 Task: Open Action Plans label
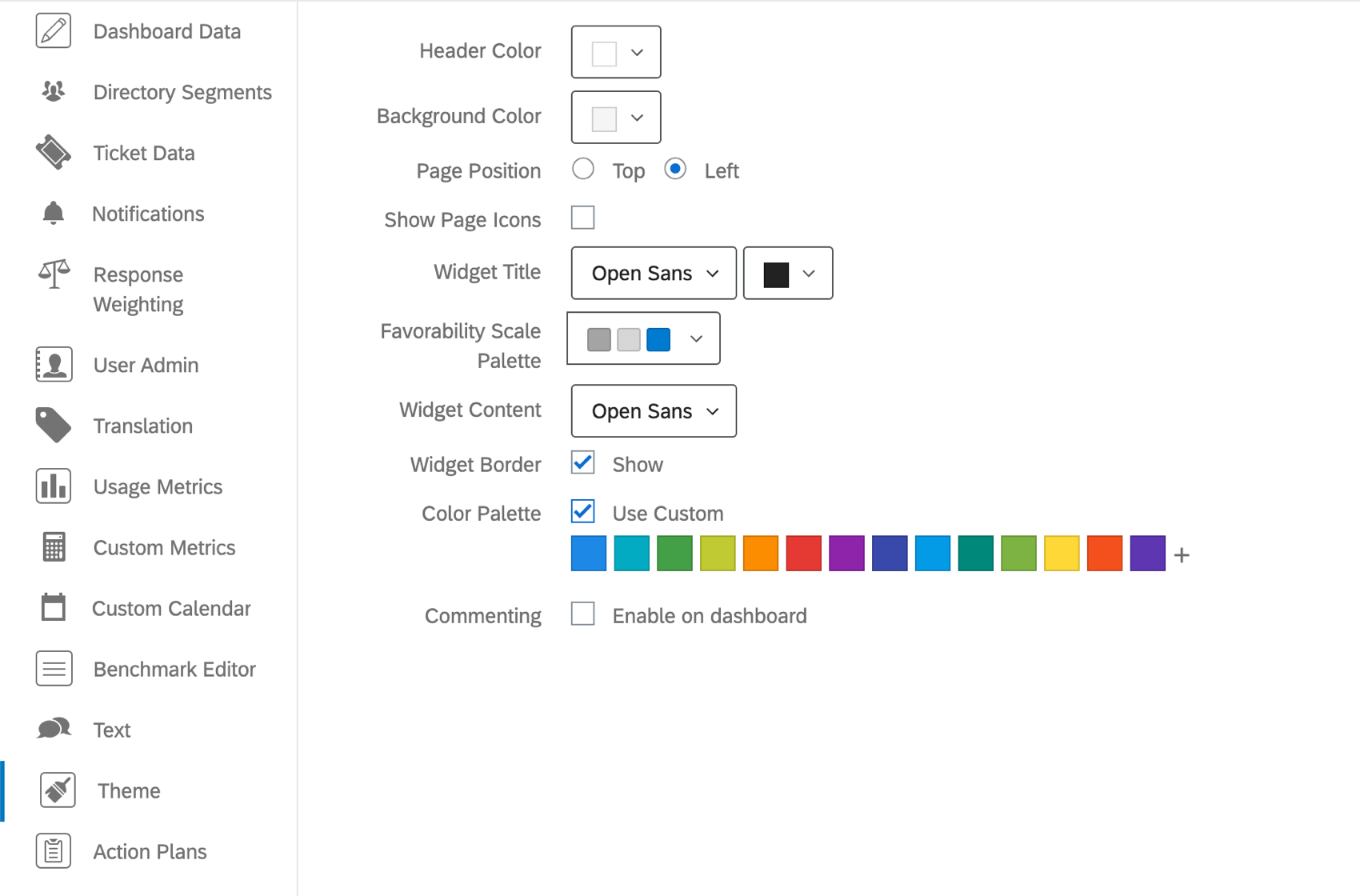tap(150, 851)
